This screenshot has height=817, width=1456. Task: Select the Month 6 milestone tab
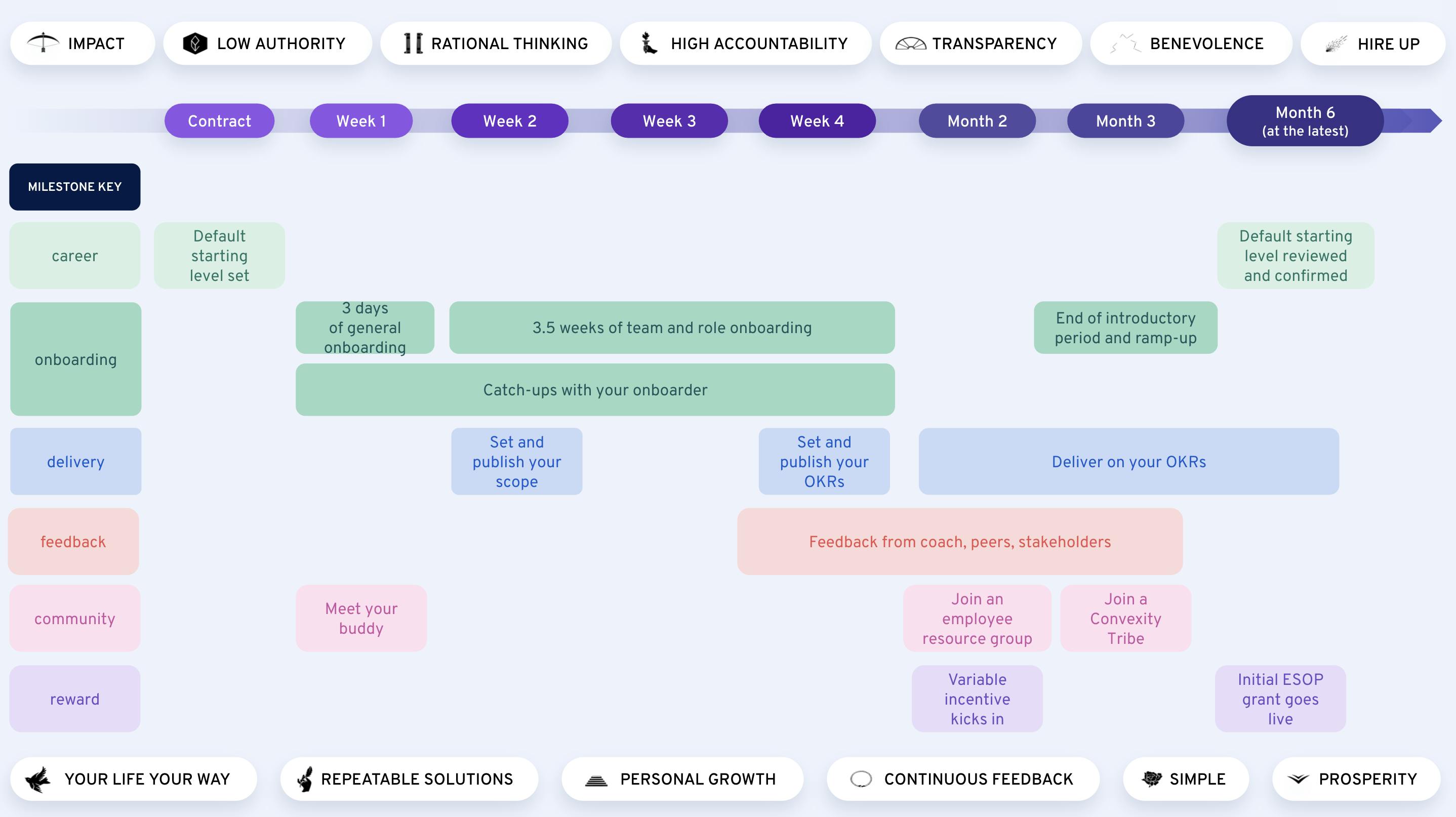1303,120
